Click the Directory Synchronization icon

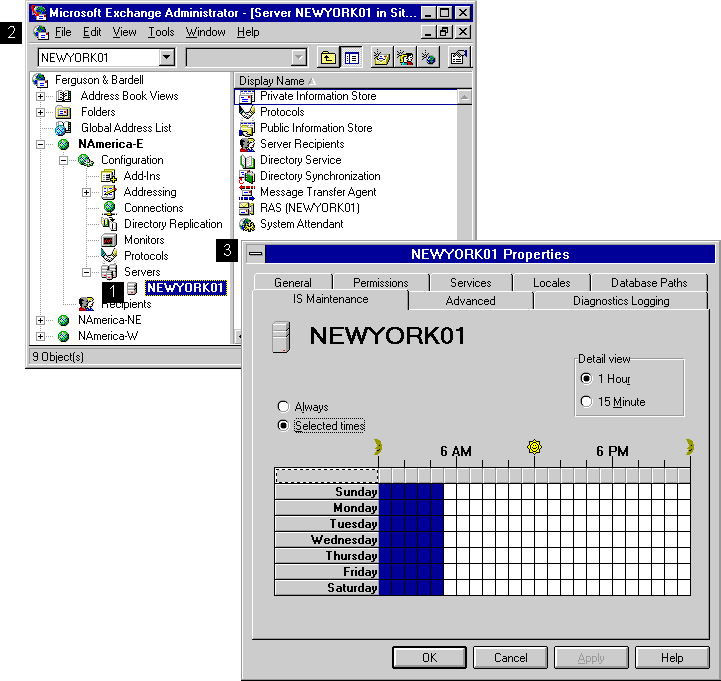coord(247,177)
